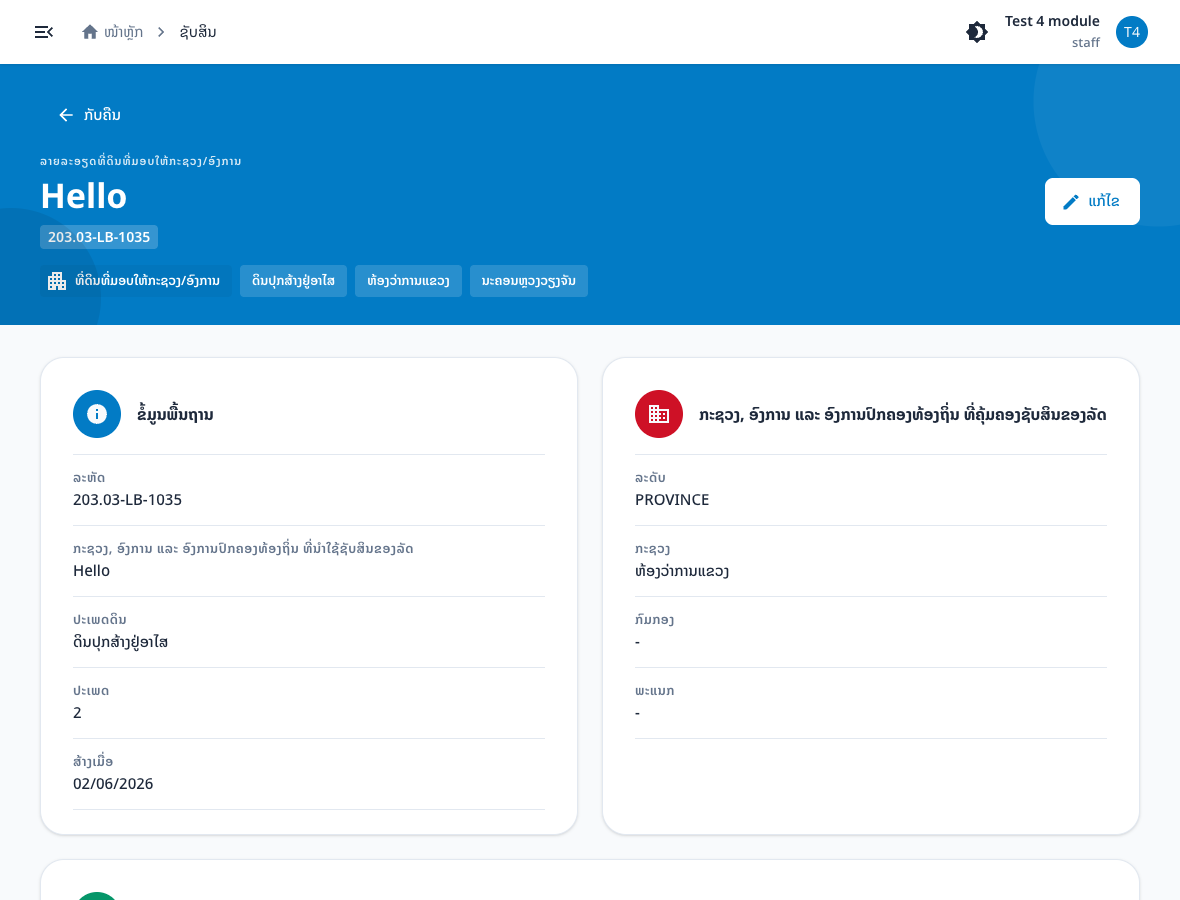
Task: Toggle dark mode brightness icon
Action: (x=977, y=32)
